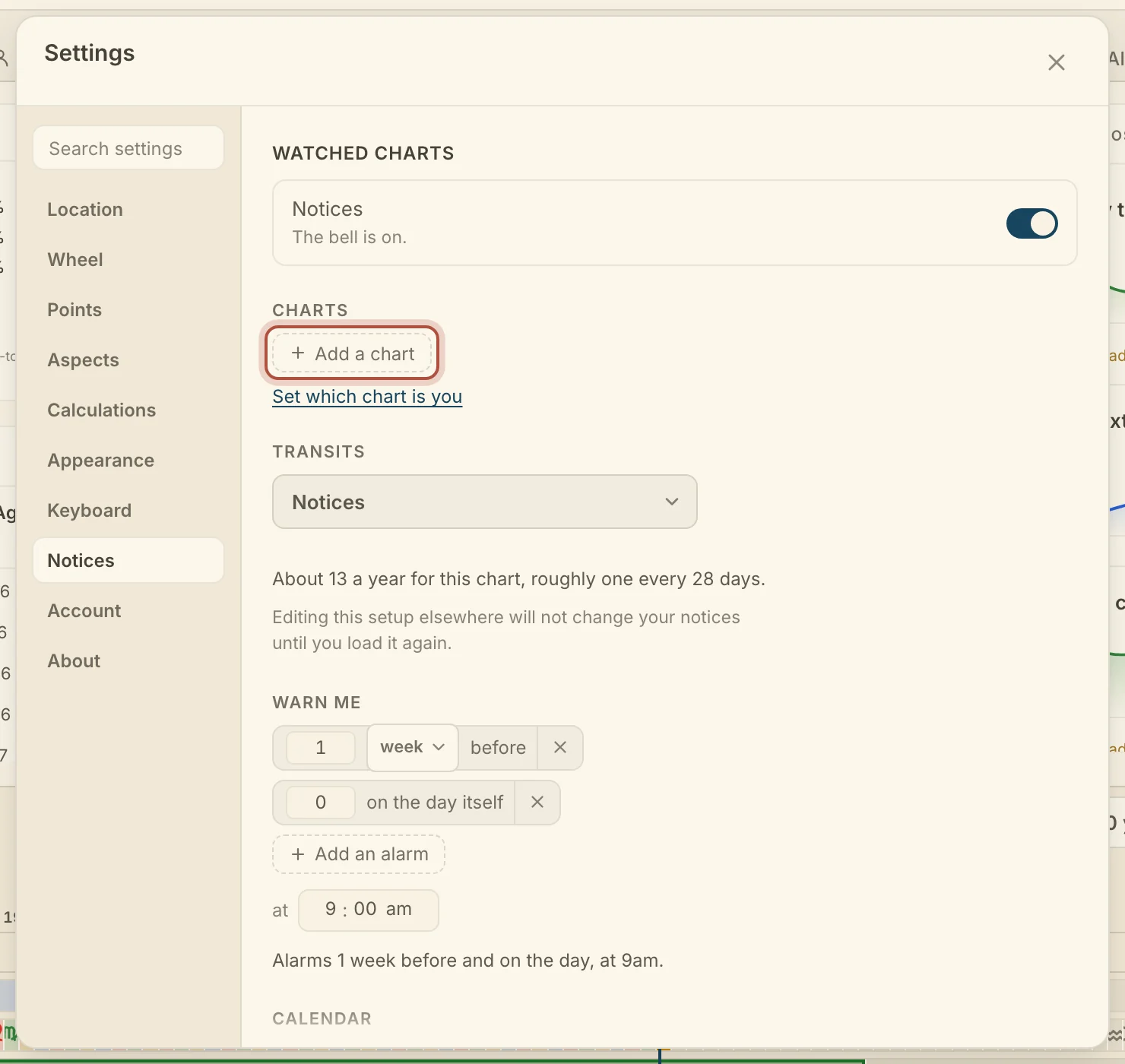
Task: Click the About 13 a year text
Action: pos(519,579)
